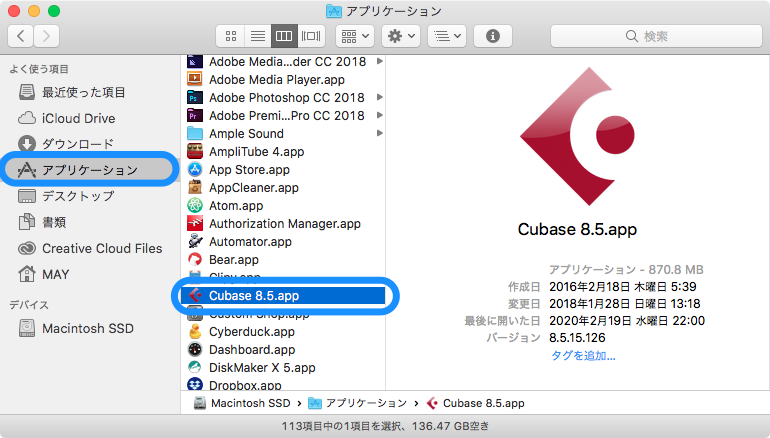Expand the Ample Sound folder arrow
770x438 pixels.
tap(380, 133)
